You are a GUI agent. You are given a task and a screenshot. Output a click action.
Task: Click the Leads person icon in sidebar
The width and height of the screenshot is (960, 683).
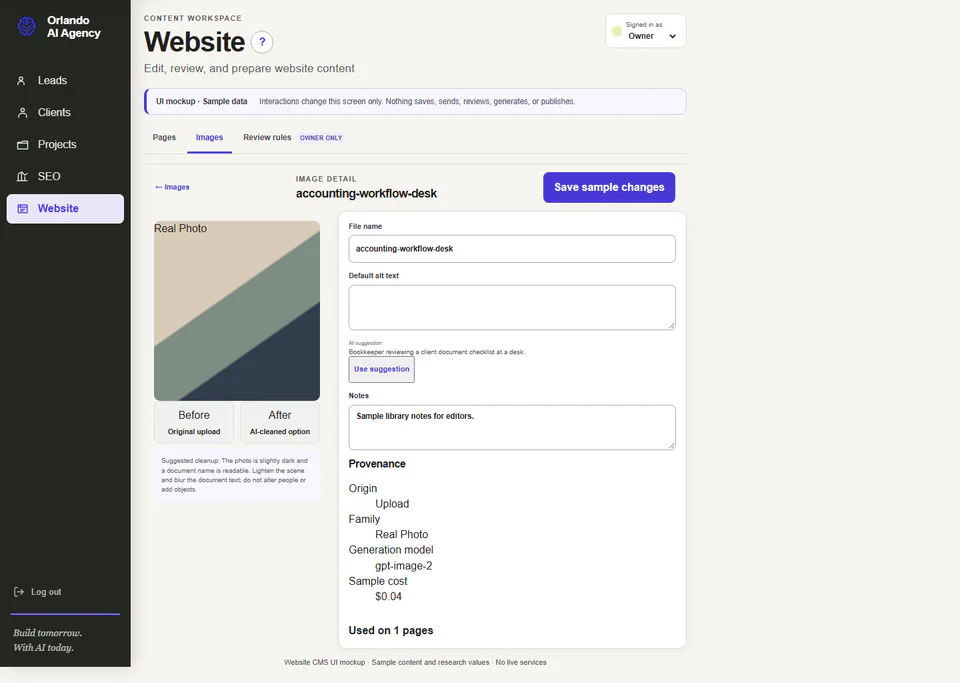(x=21, y=81)
